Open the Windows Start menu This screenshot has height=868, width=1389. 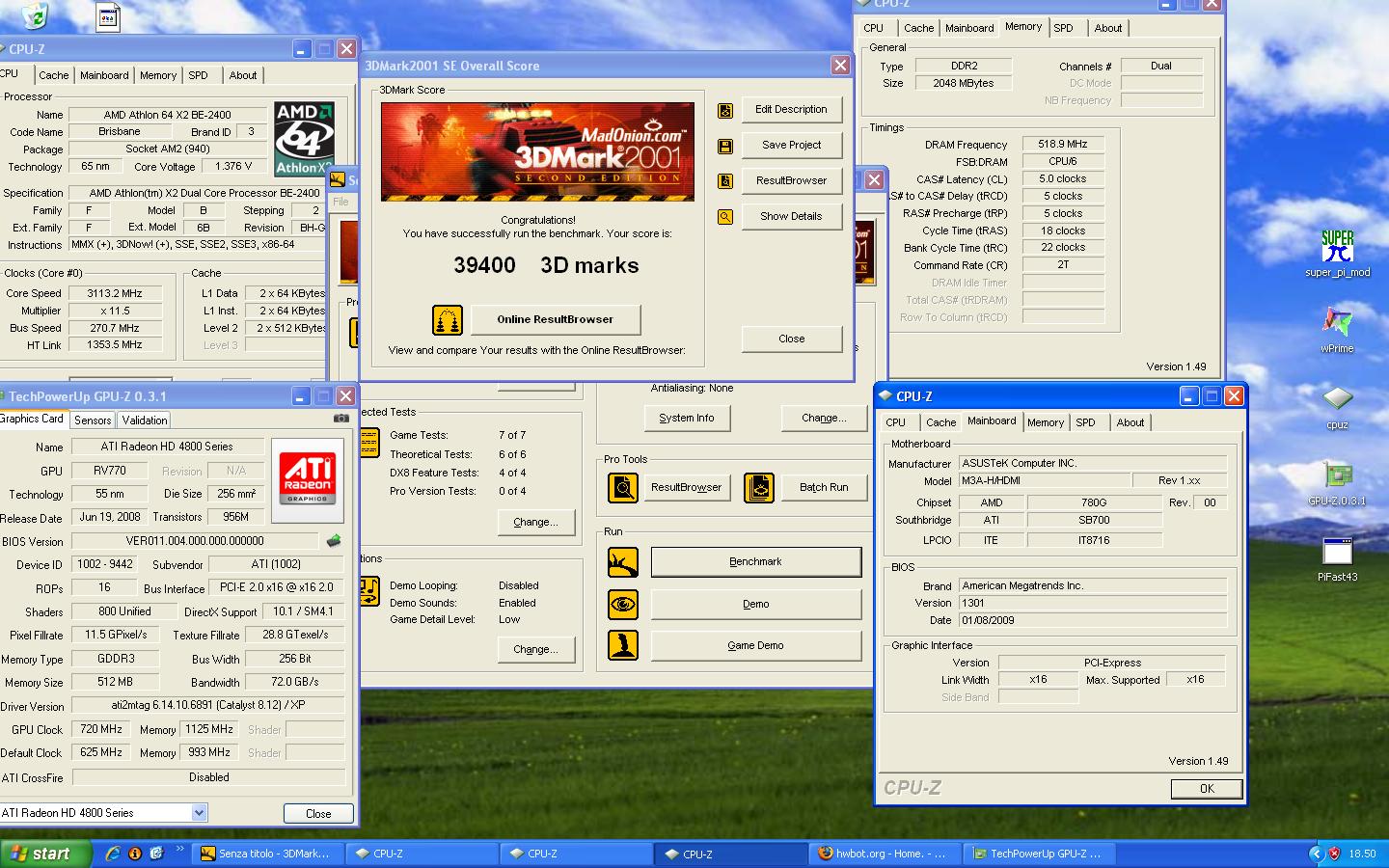46,854
